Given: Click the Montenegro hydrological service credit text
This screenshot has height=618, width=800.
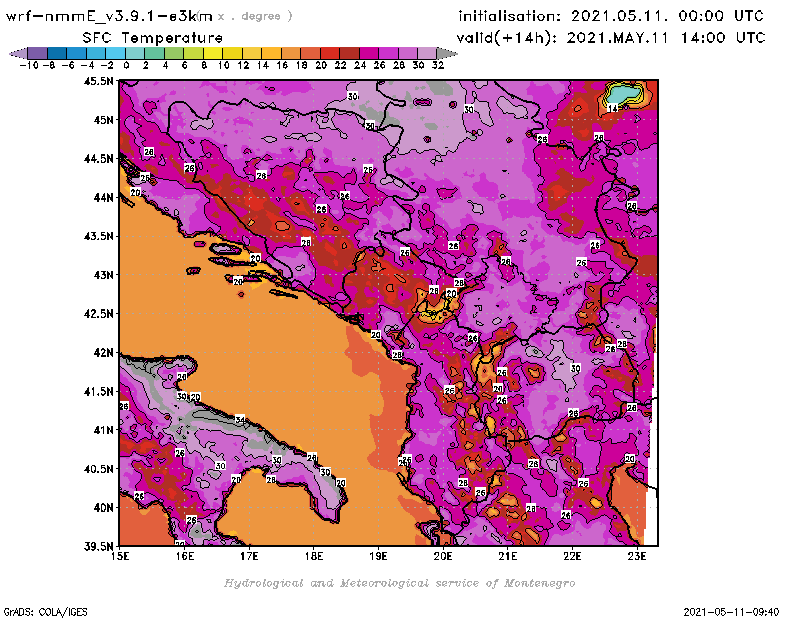Looking at the screenshot, I should [x=399, y=583].
